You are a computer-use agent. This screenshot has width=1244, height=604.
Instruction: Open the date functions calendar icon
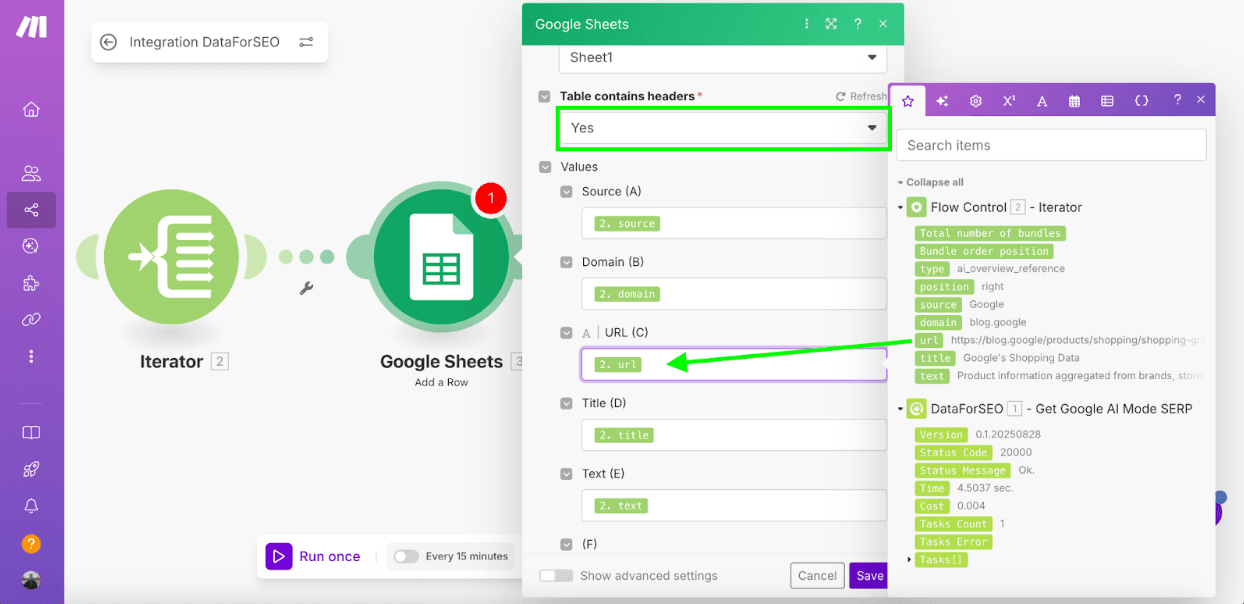tap(1074, 99)
